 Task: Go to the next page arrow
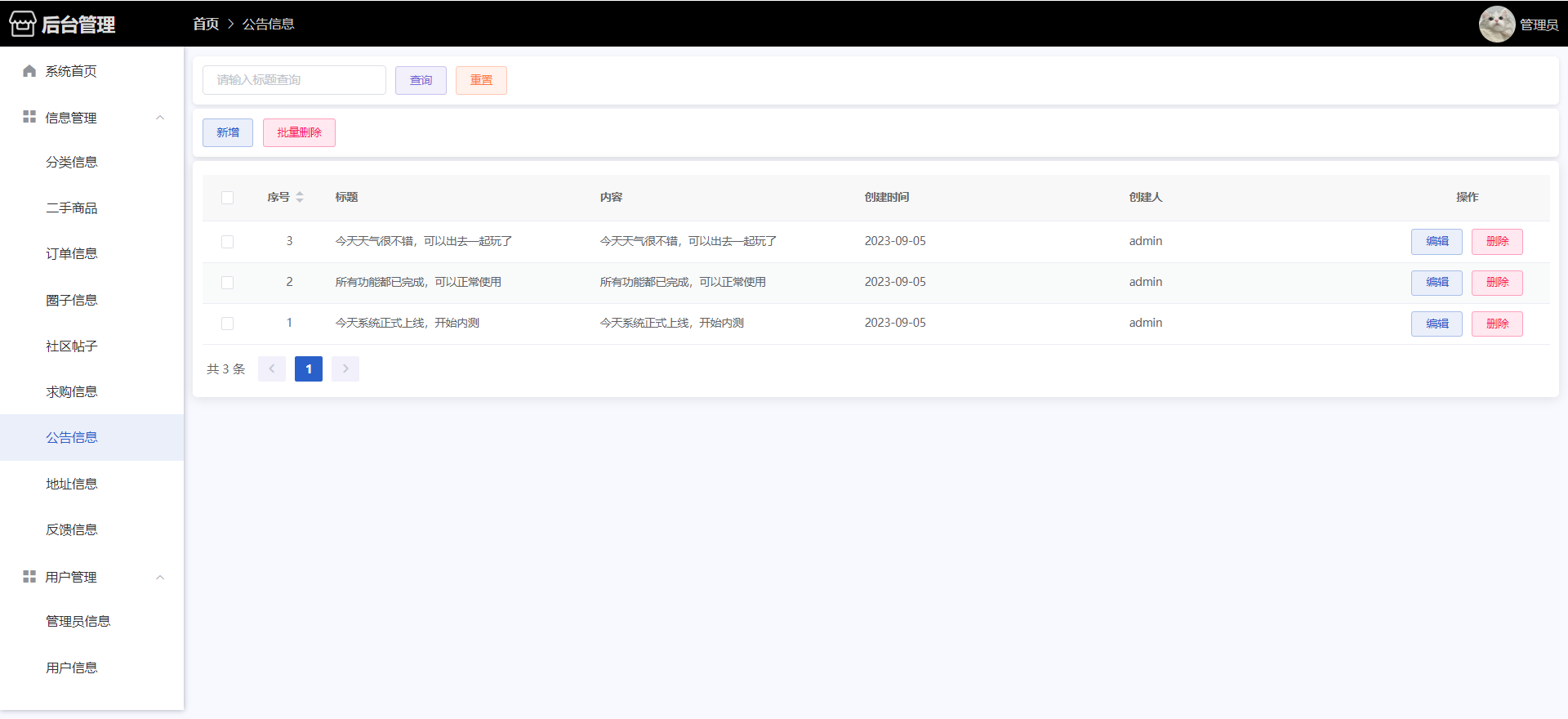345,368
